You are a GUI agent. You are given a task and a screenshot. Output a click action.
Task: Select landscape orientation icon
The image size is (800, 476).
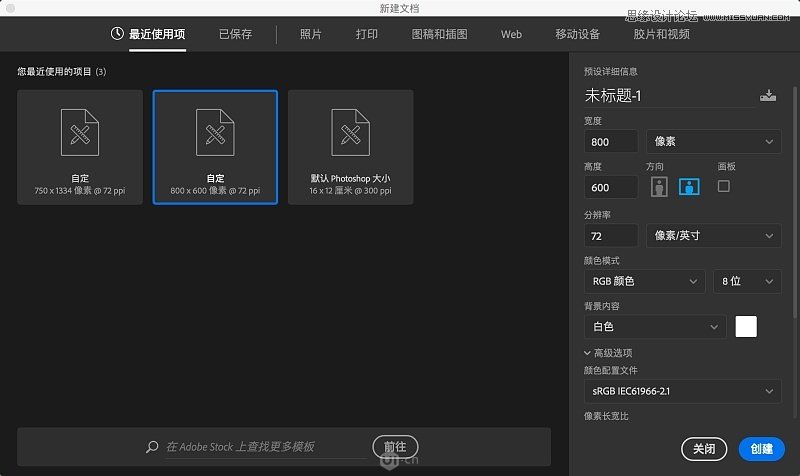689,186
